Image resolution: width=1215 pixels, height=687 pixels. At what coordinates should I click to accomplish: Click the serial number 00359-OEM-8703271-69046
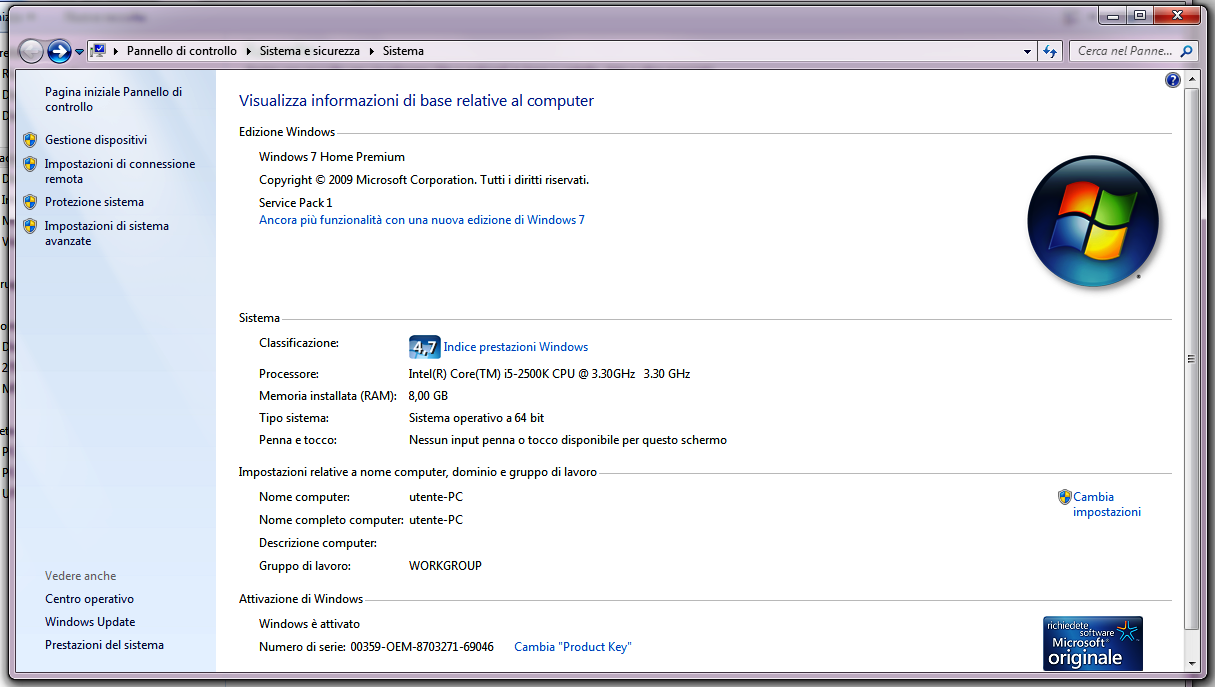(x=422, y=647)
